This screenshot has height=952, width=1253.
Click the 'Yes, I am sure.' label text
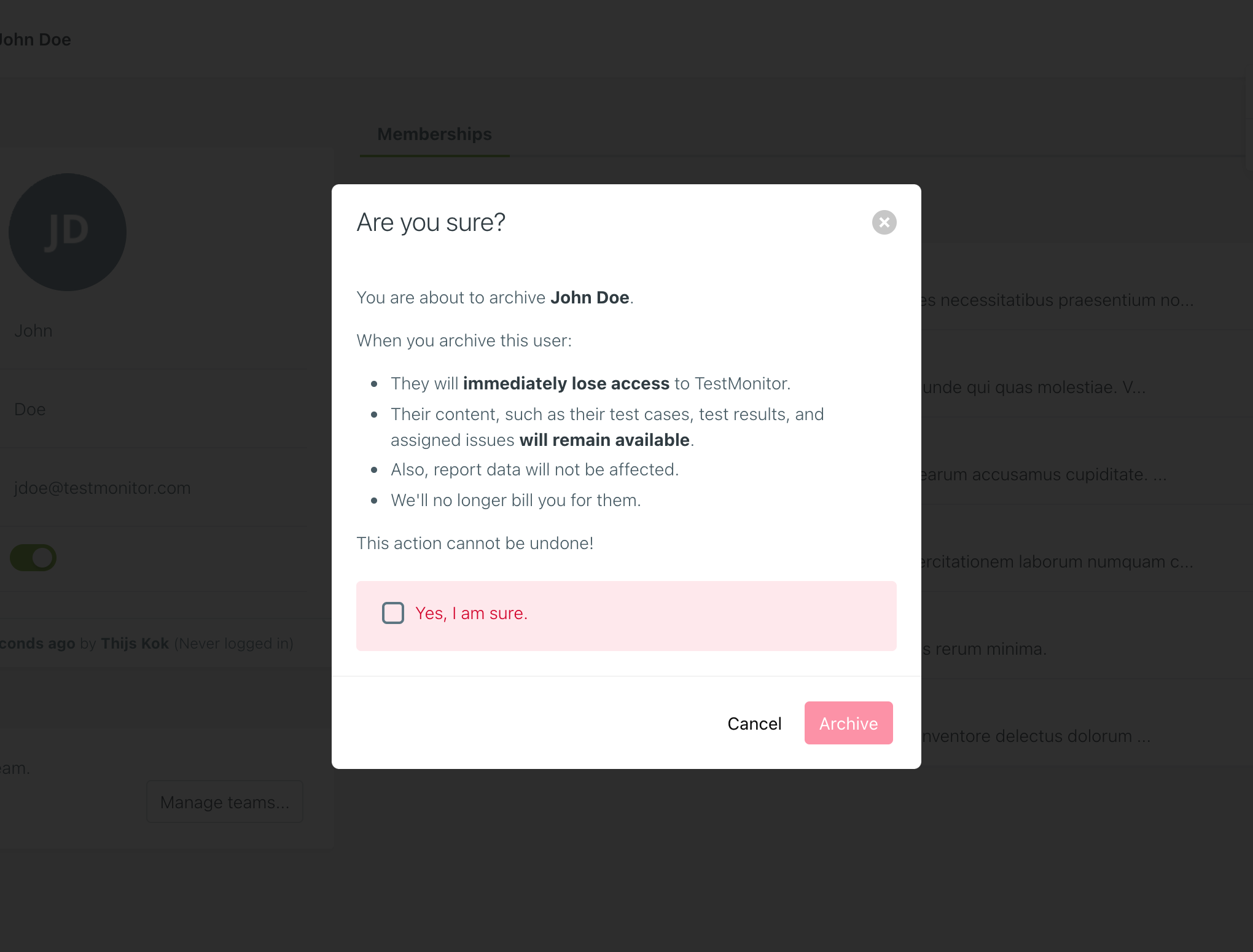471,613
